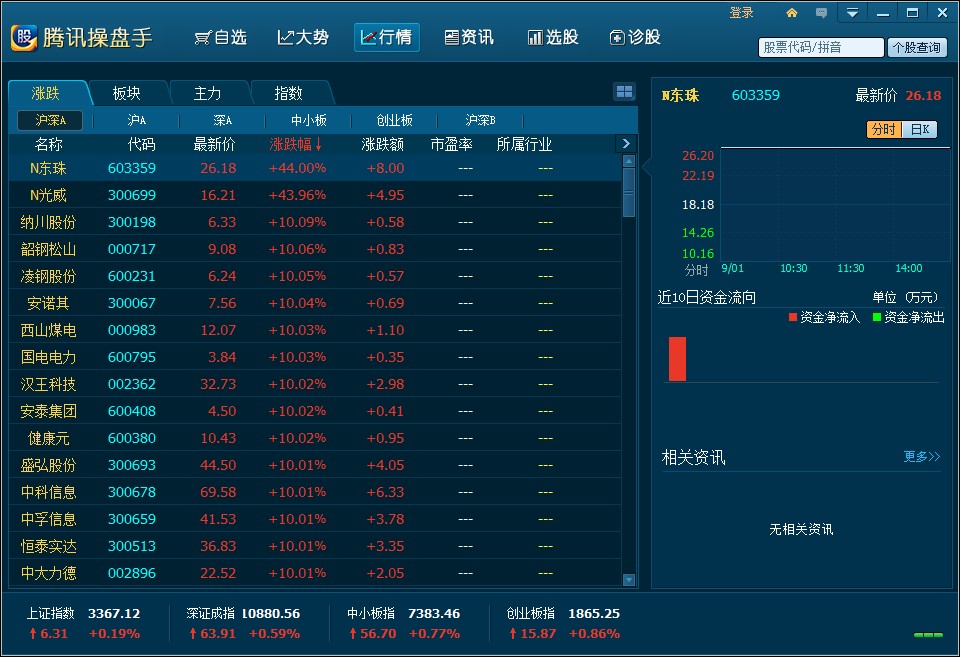Open the home icon in title bar
Image resolution: width=960 pixels, height=657 pixels.
tap(792, 13)
